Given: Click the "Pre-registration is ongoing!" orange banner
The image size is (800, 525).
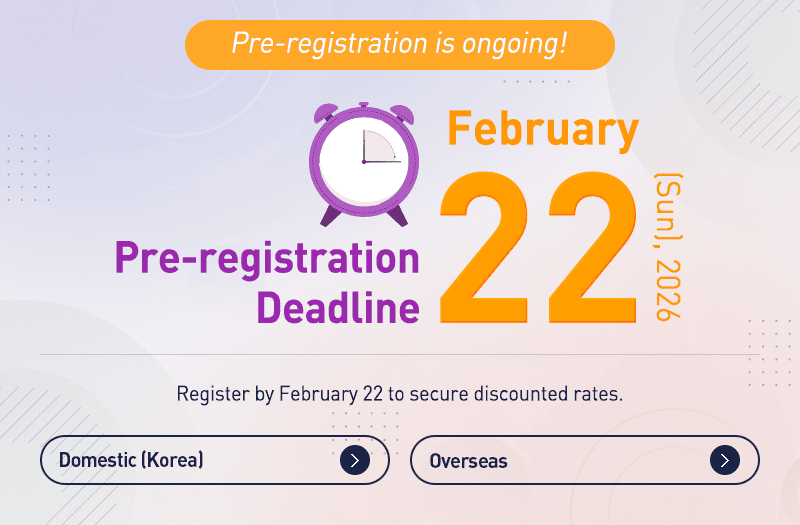Looking at the screenshot, I should point(400,44).
